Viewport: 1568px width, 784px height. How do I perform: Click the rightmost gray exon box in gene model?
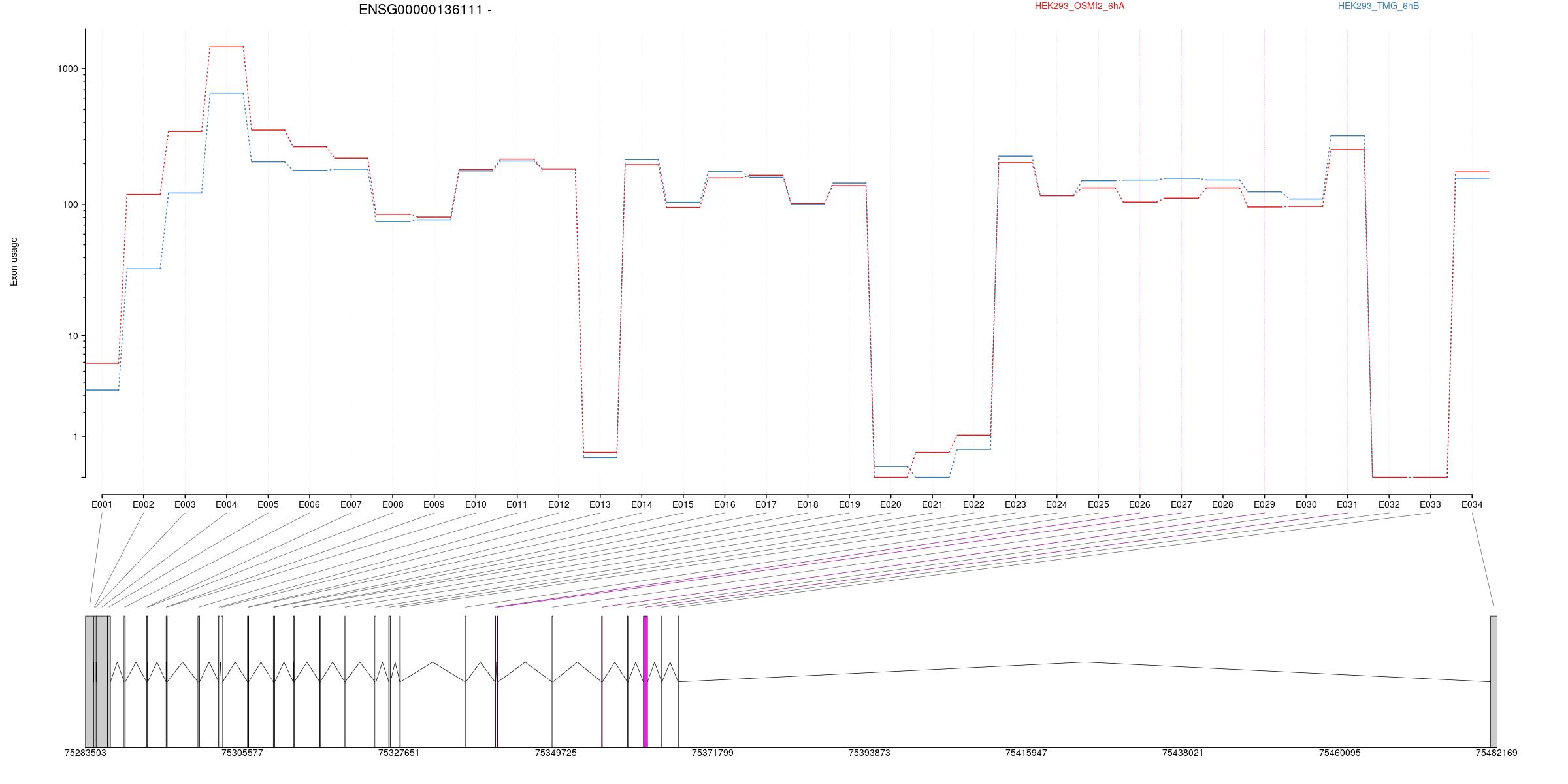pyautogui.click(x=1494, y=681)
